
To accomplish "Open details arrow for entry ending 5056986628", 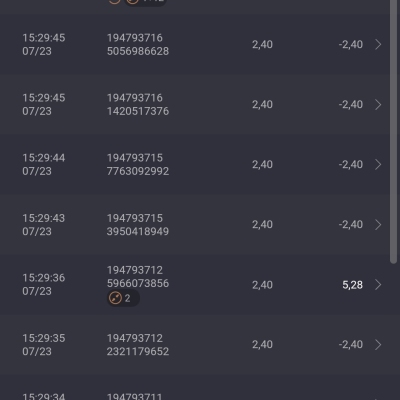I will [378, 44].
